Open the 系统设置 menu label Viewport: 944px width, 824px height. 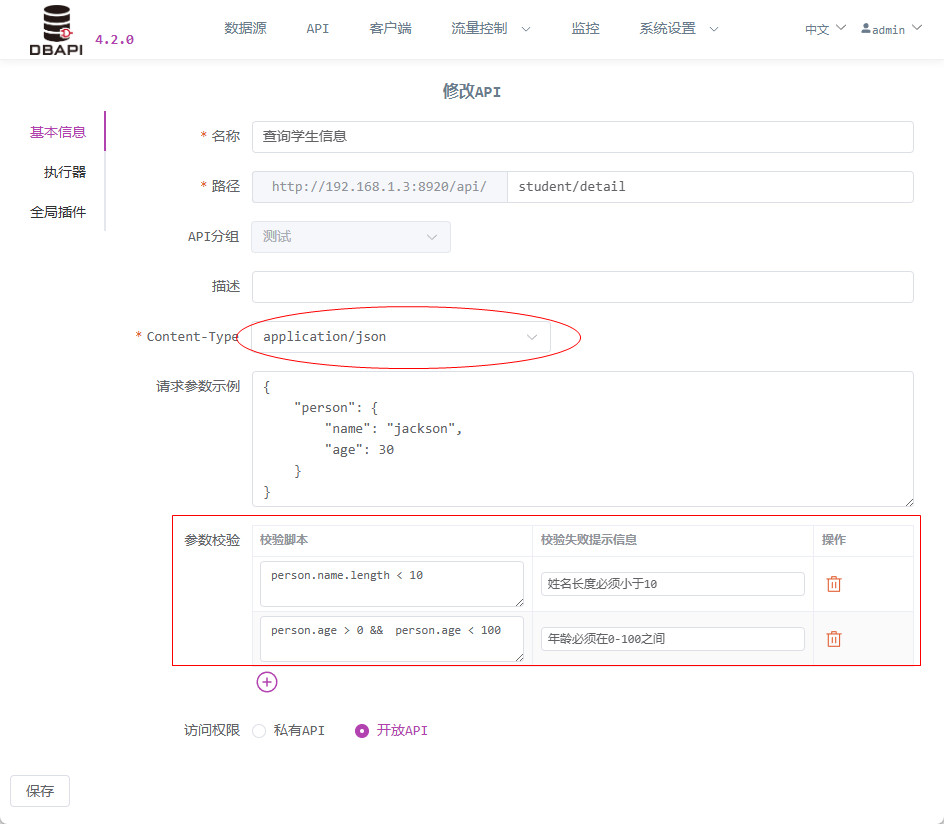[x=667, y=28]
